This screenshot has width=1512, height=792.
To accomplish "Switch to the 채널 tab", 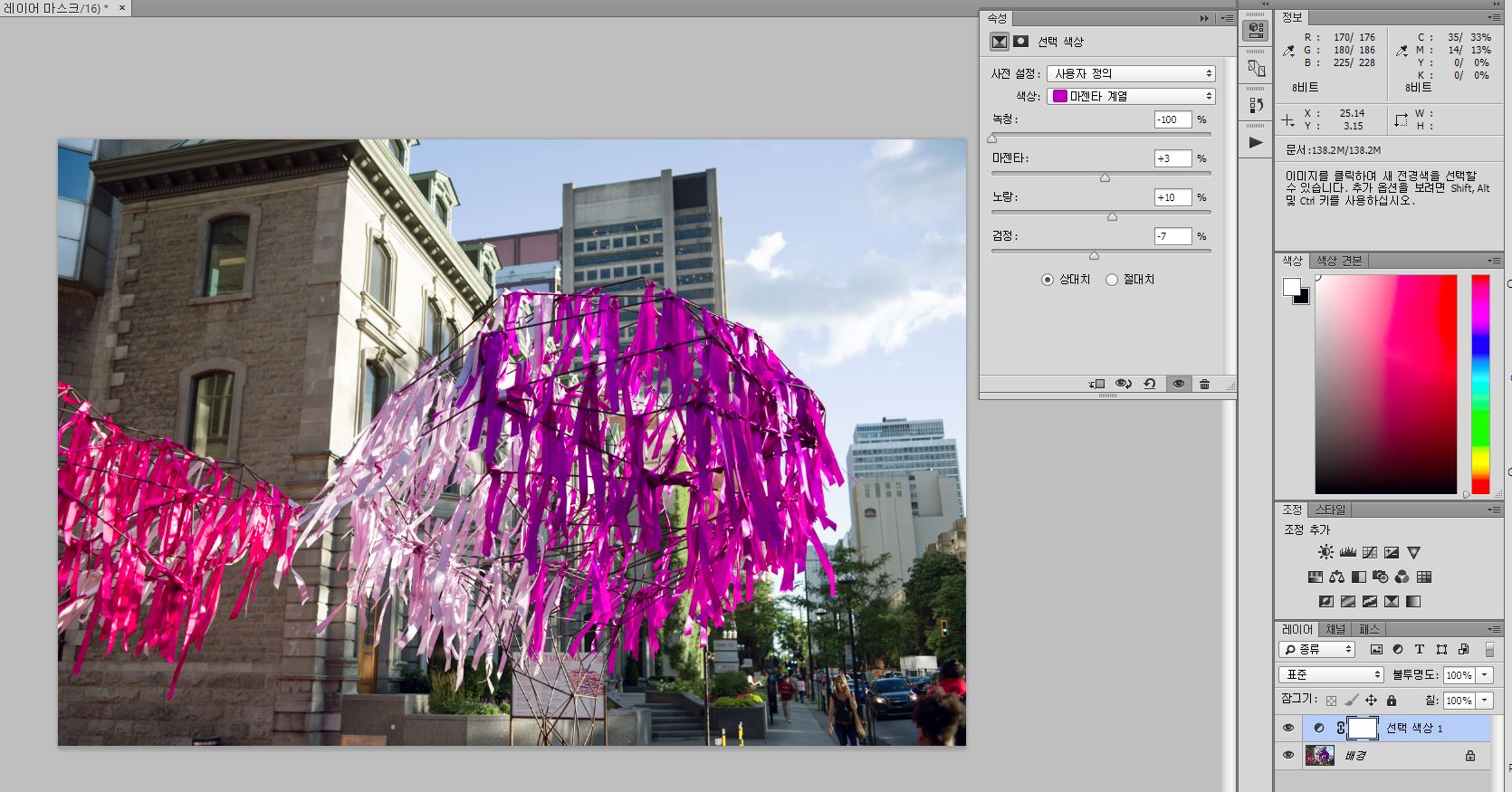I will 1335,629.
